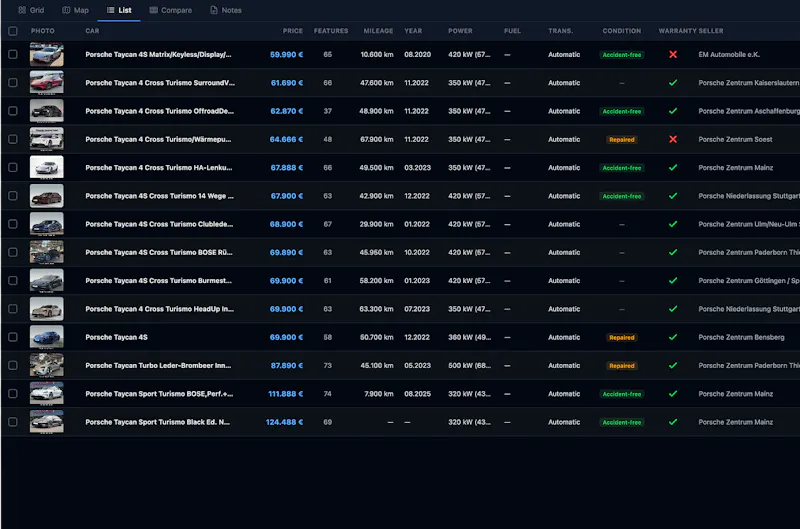Viewport: 800px width, 529px height.
Task: Check the Cross Turismo HA-Lenku row checkbox
Action: click(13, 168)
